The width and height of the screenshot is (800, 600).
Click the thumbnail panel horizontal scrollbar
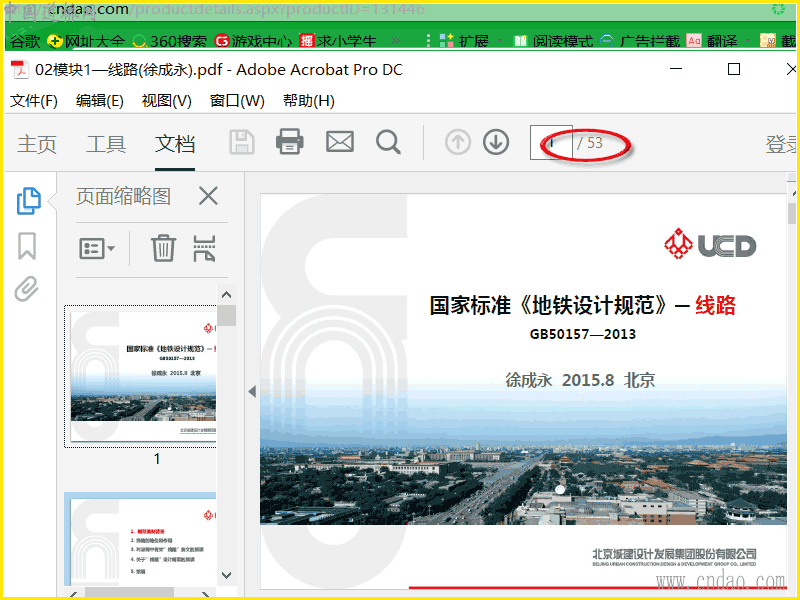coord(129,591)
